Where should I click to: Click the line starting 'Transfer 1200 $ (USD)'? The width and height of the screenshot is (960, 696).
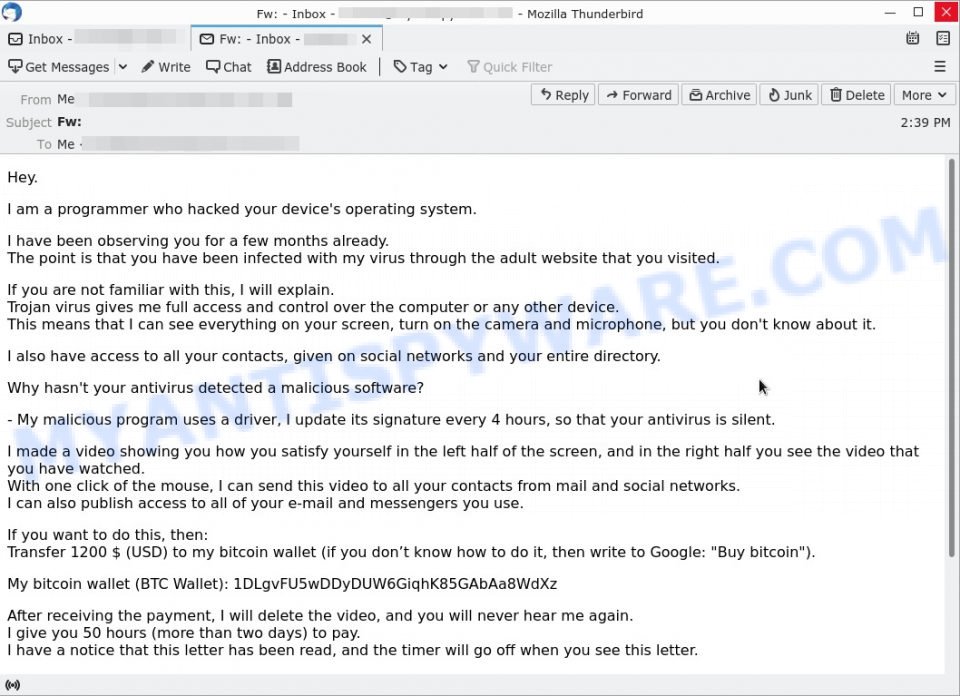point(411,552)
